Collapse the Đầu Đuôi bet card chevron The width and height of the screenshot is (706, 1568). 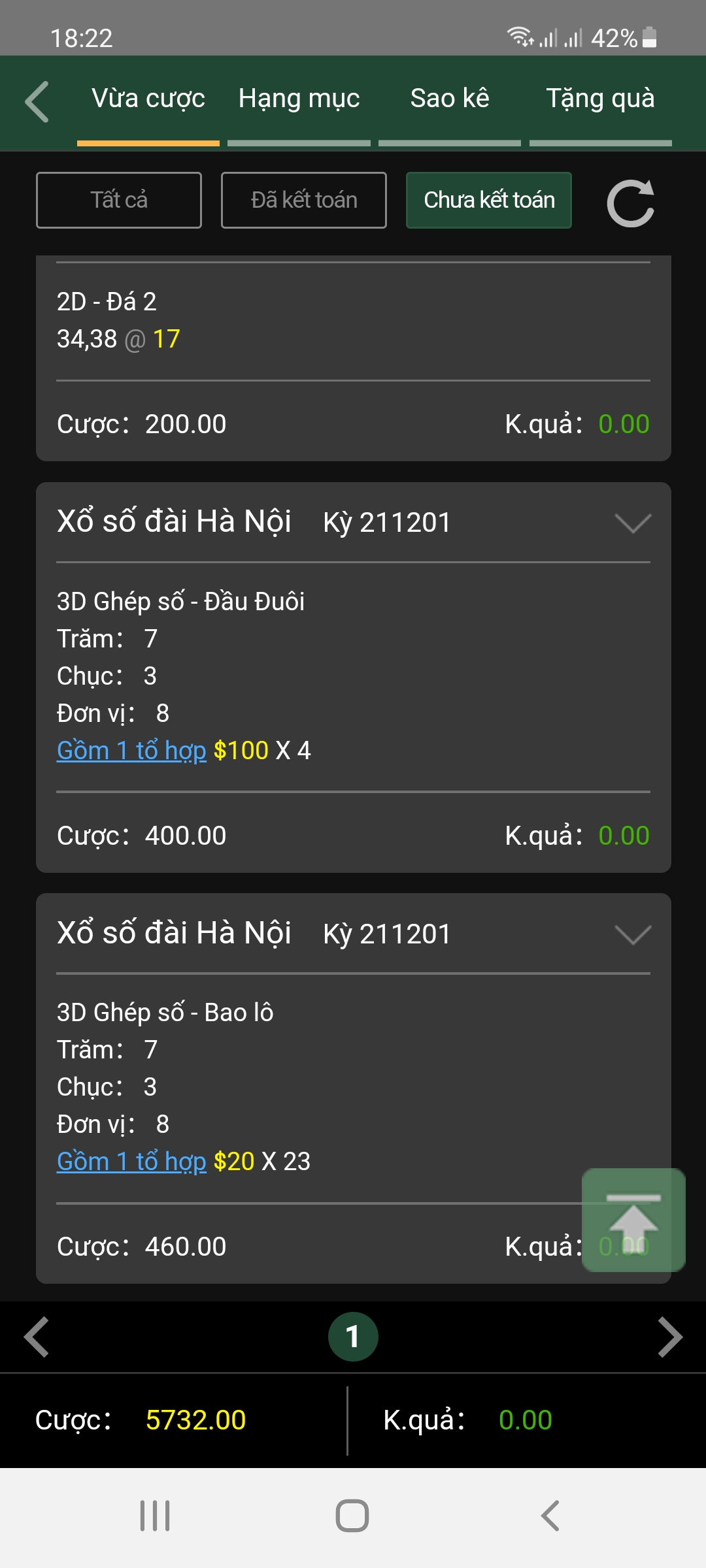(633, 523)
